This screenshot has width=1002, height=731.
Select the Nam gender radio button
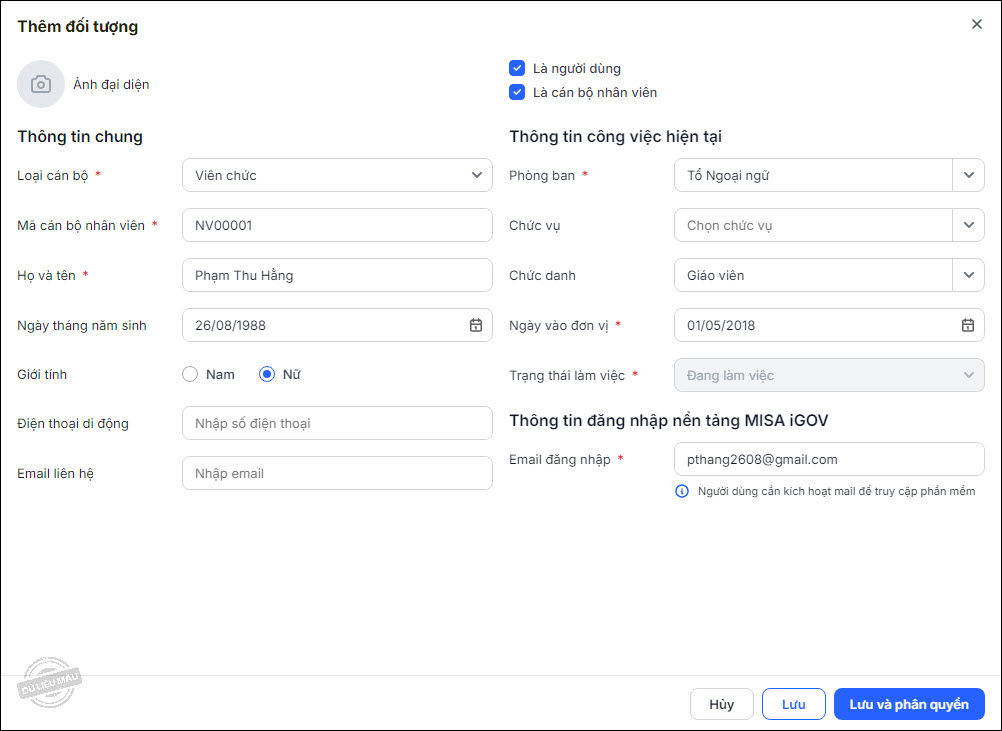(190, 374)
